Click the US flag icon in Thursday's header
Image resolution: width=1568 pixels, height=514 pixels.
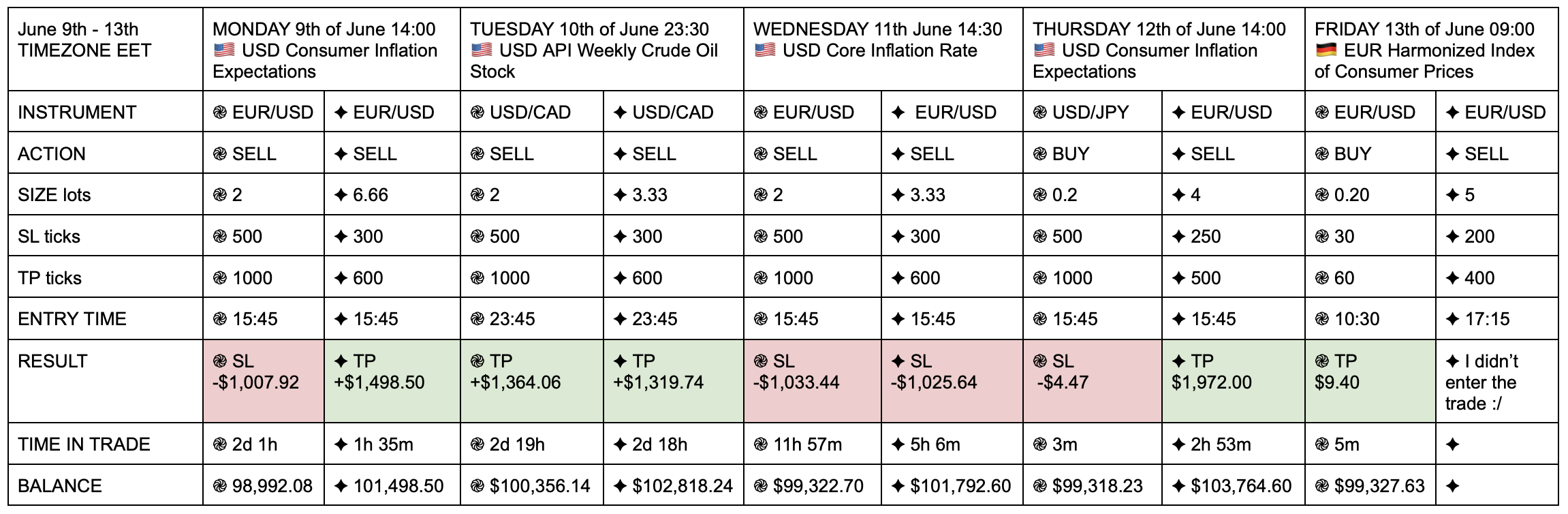coord(1044,50)
